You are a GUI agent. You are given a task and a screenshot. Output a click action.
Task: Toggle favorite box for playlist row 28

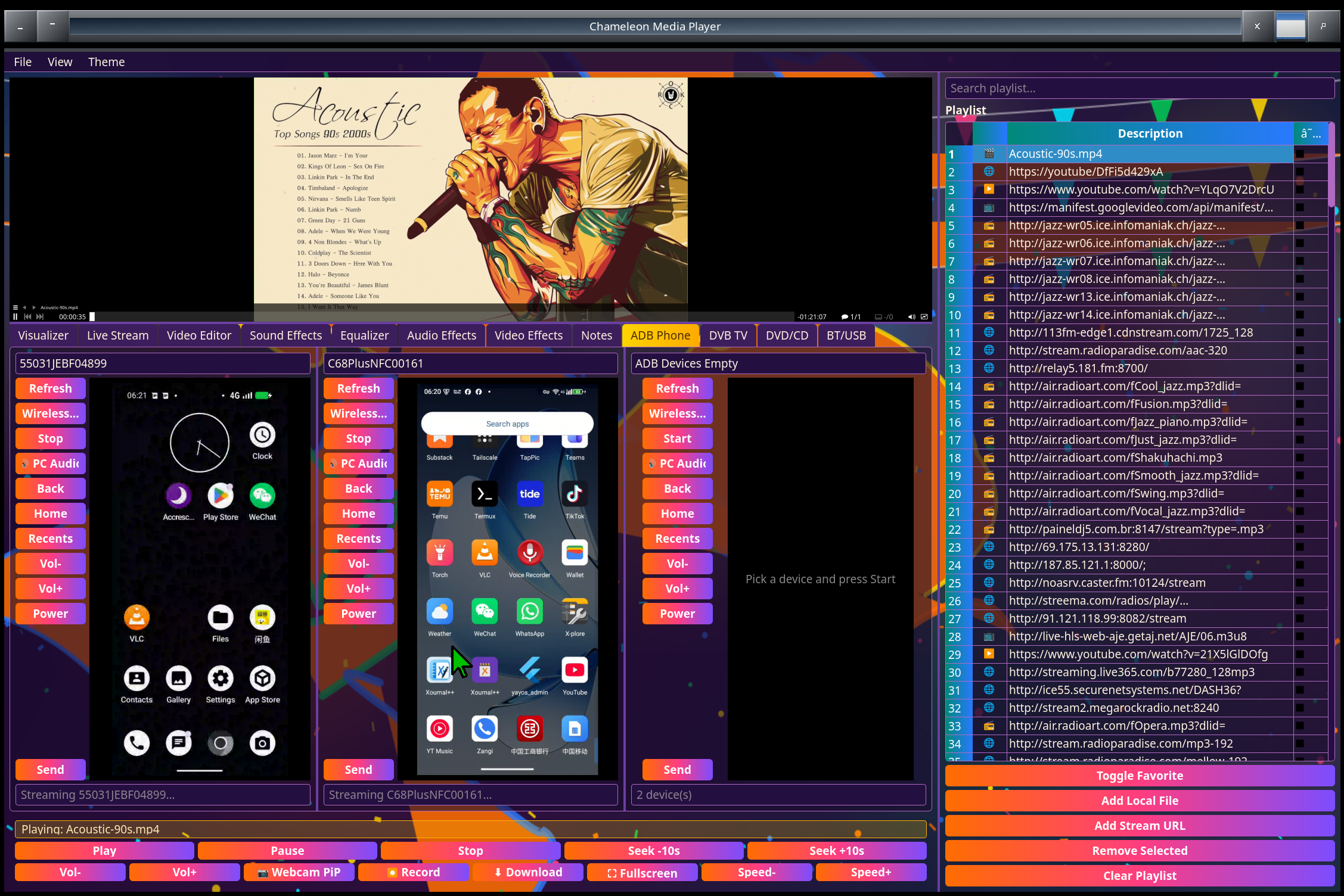pos(1300,636)
